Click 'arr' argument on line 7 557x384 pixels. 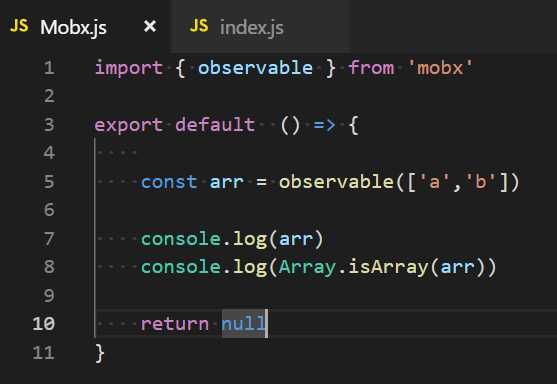(296, 239)
